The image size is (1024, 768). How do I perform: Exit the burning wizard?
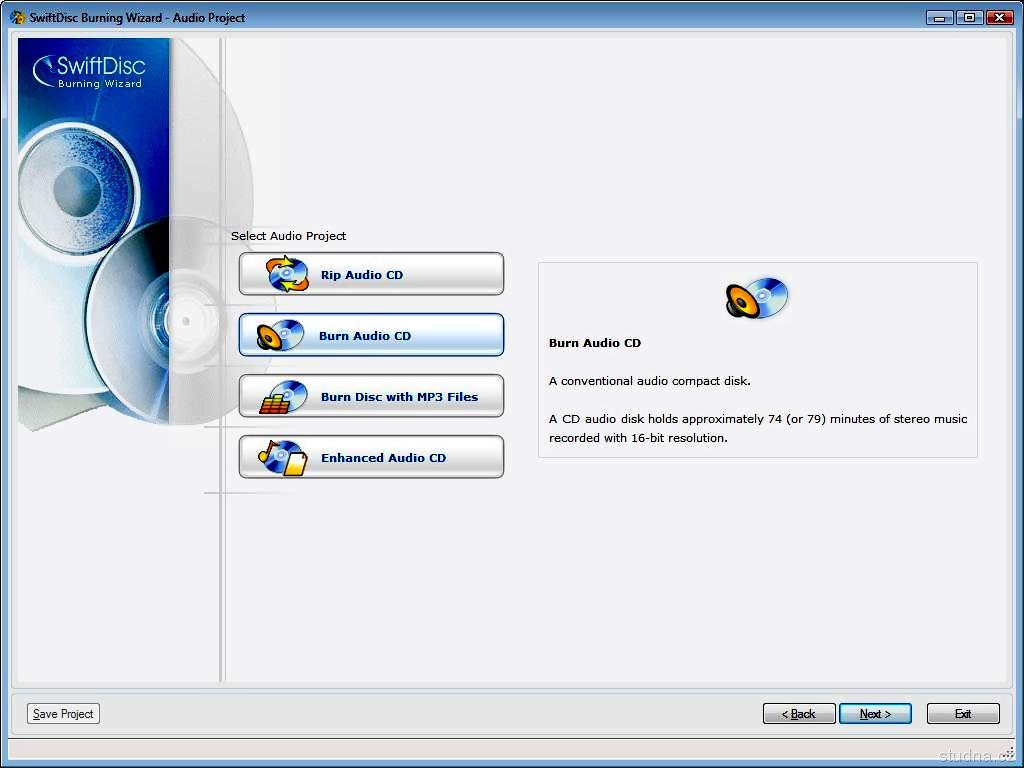(963, 714)
